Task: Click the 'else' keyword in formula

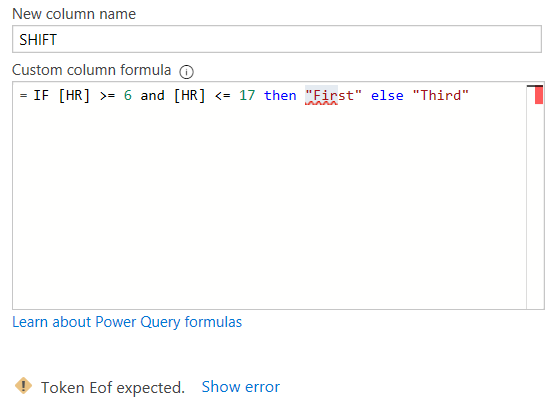Action: [387, 95]
